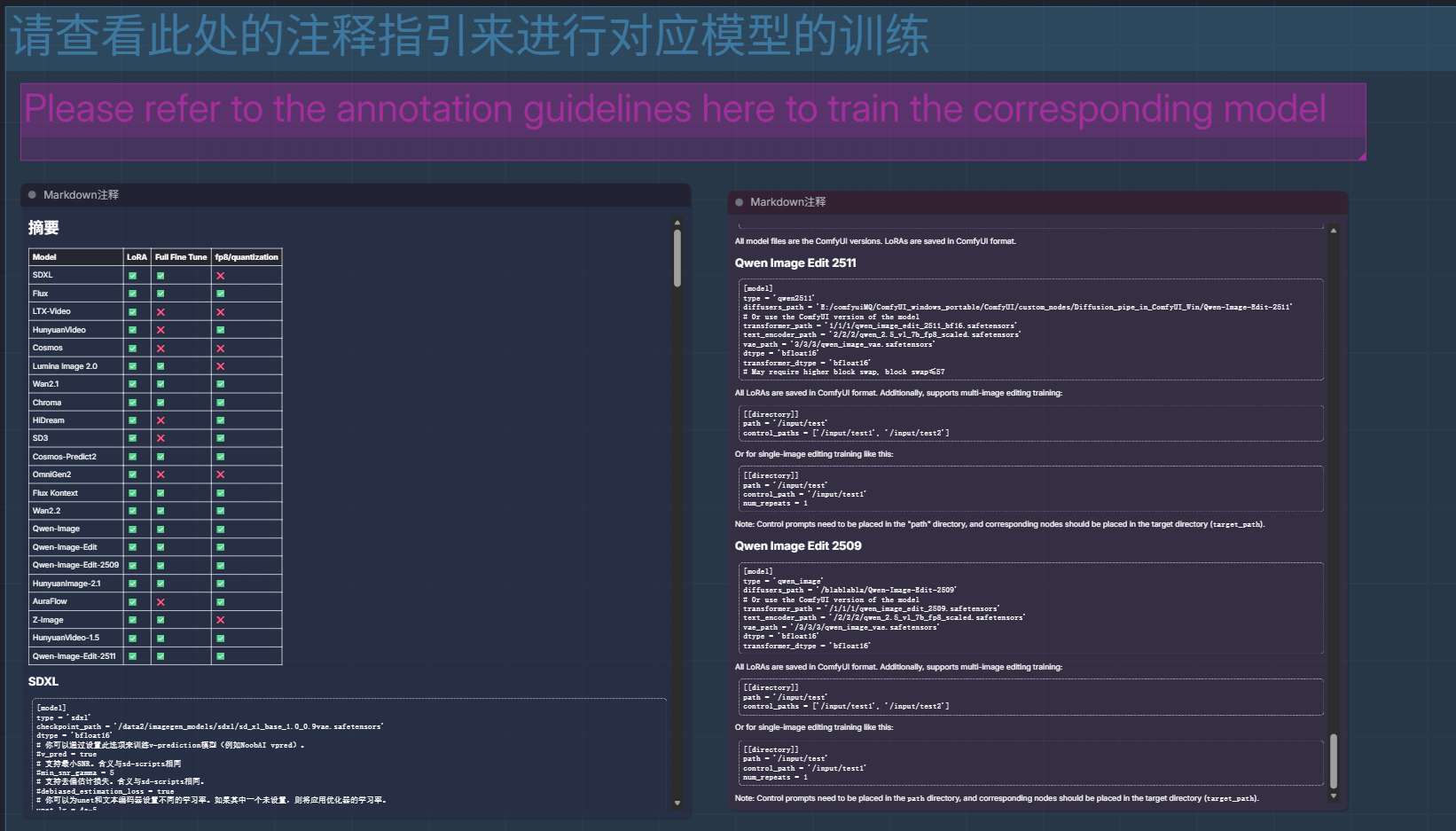Viewport: 1456px width, 831px height.
Task: Click the red cross in LTX-Video's Full Fine Tune cell
Action: point(160,312)
